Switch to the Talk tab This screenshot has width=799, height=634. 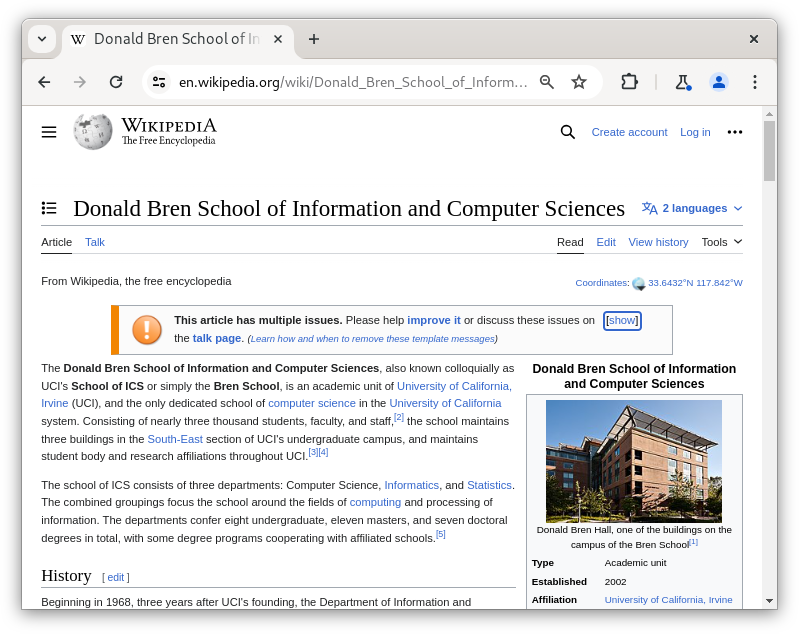[95, 242]
